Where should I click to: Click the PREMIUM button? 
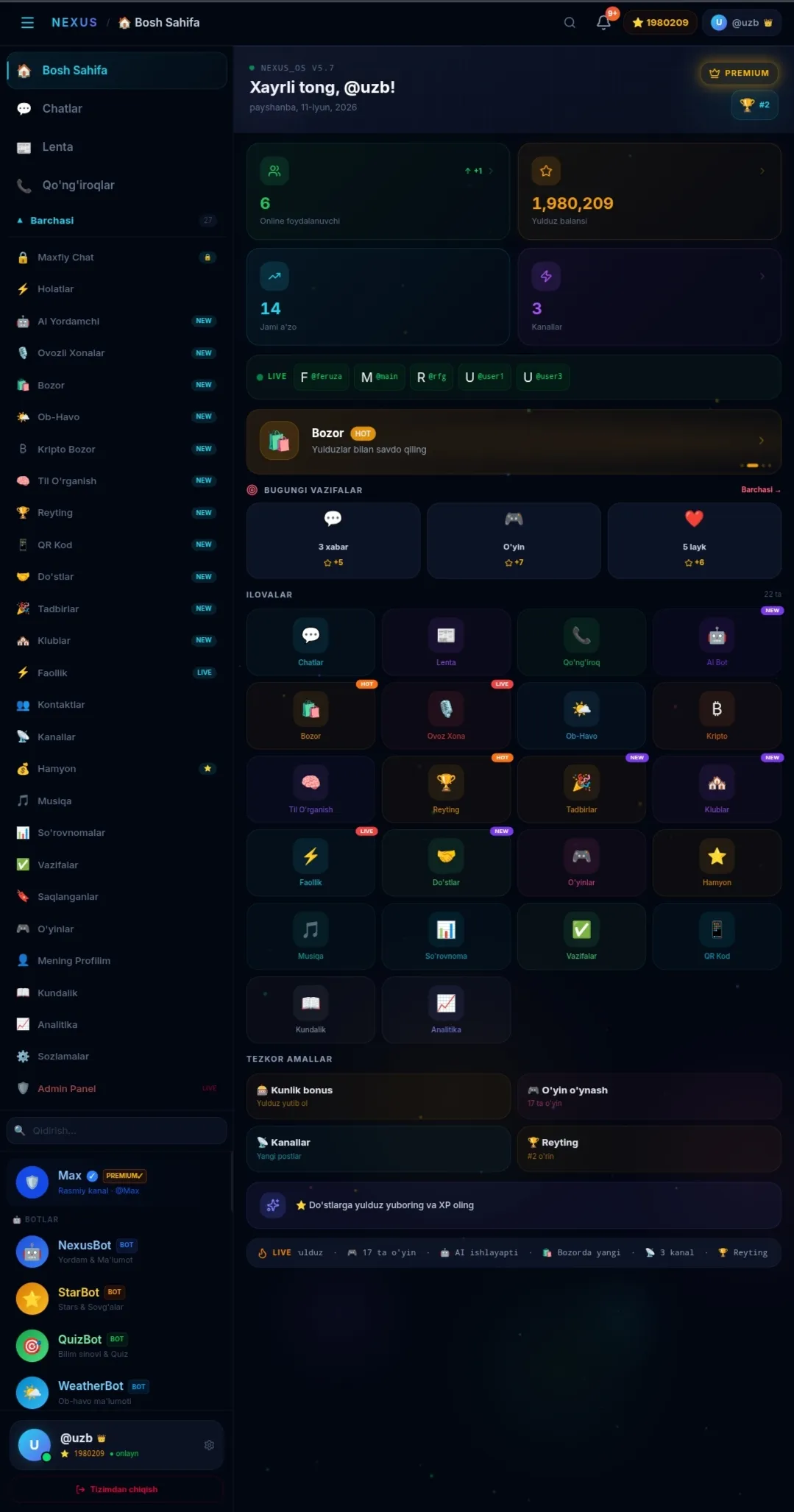tap(739, 73)
